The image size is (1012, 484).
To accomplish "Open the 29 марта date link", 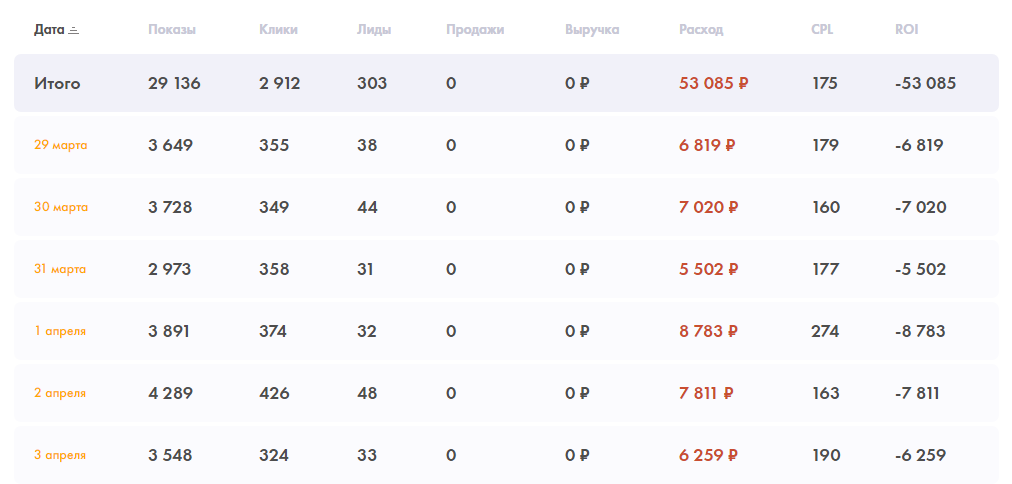I will (x=60, y=145).
